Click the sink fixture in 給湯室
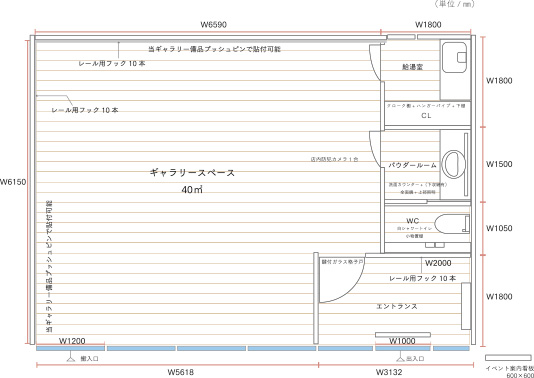Image resolution: width=534 pixels, height=378 pixels. coord(454,57)
